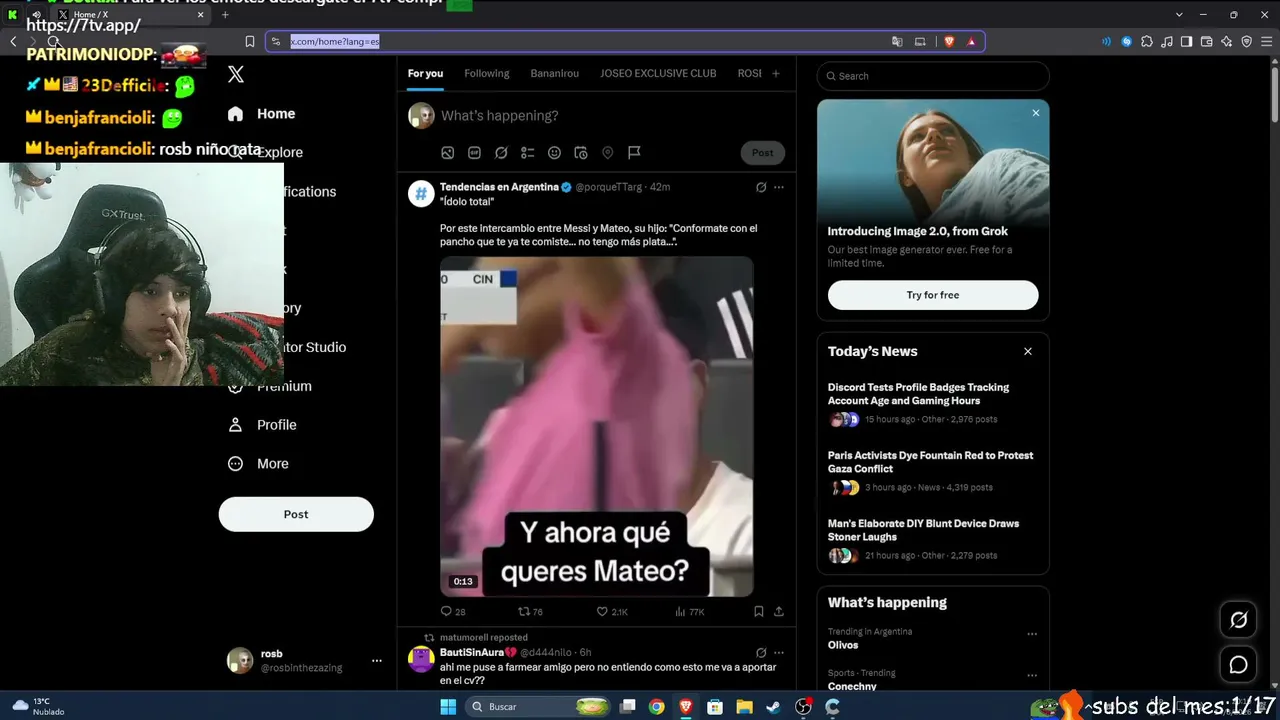
Task: Open Grok actions on BautiSinAura post
Action: pyautogui.click(x=761, y=653)
